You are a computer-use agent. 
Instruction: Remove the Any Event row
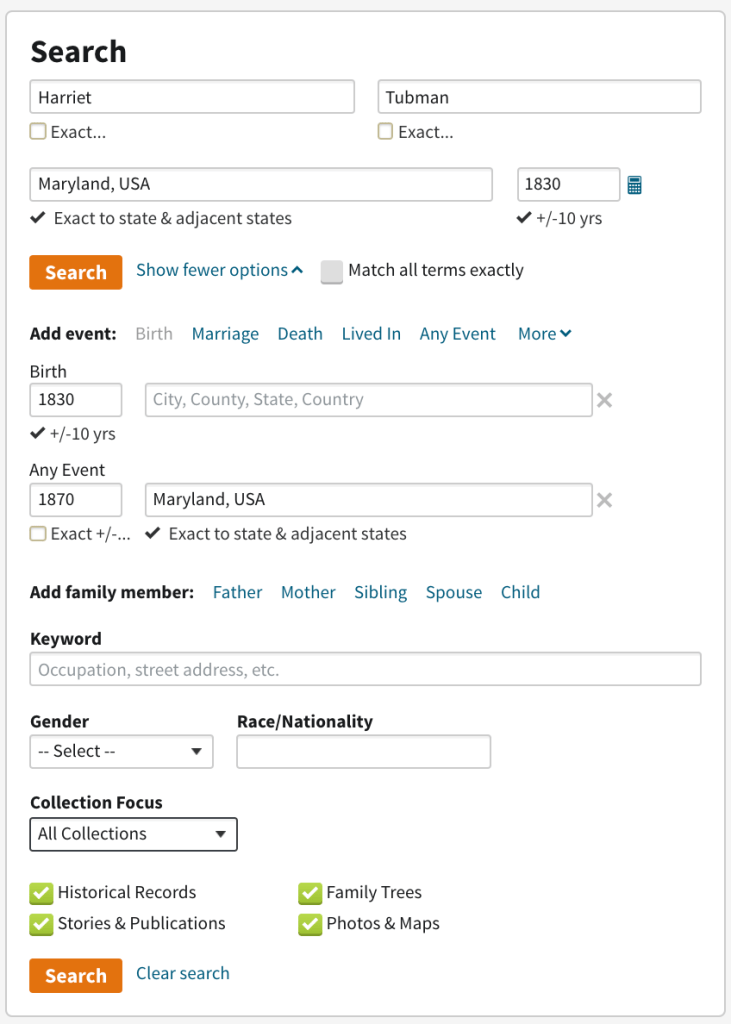coord(604,500)
